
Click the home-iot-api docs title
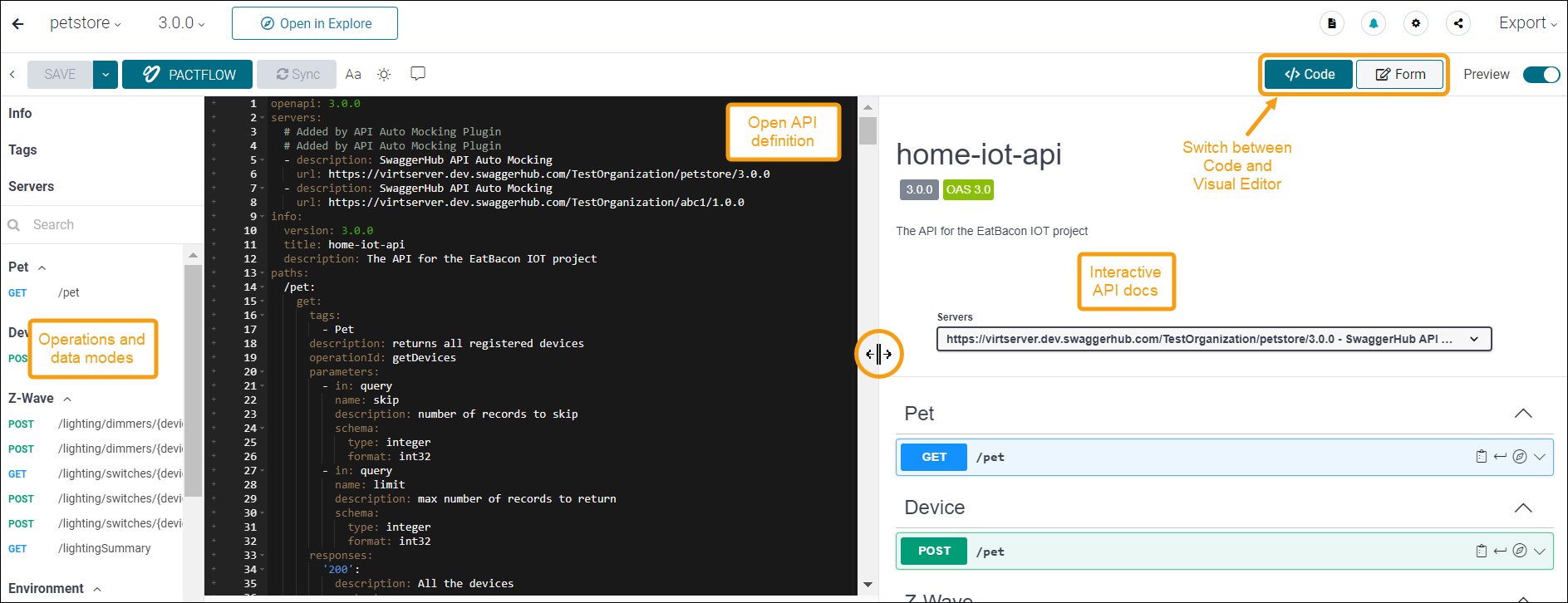click(979, 154)
